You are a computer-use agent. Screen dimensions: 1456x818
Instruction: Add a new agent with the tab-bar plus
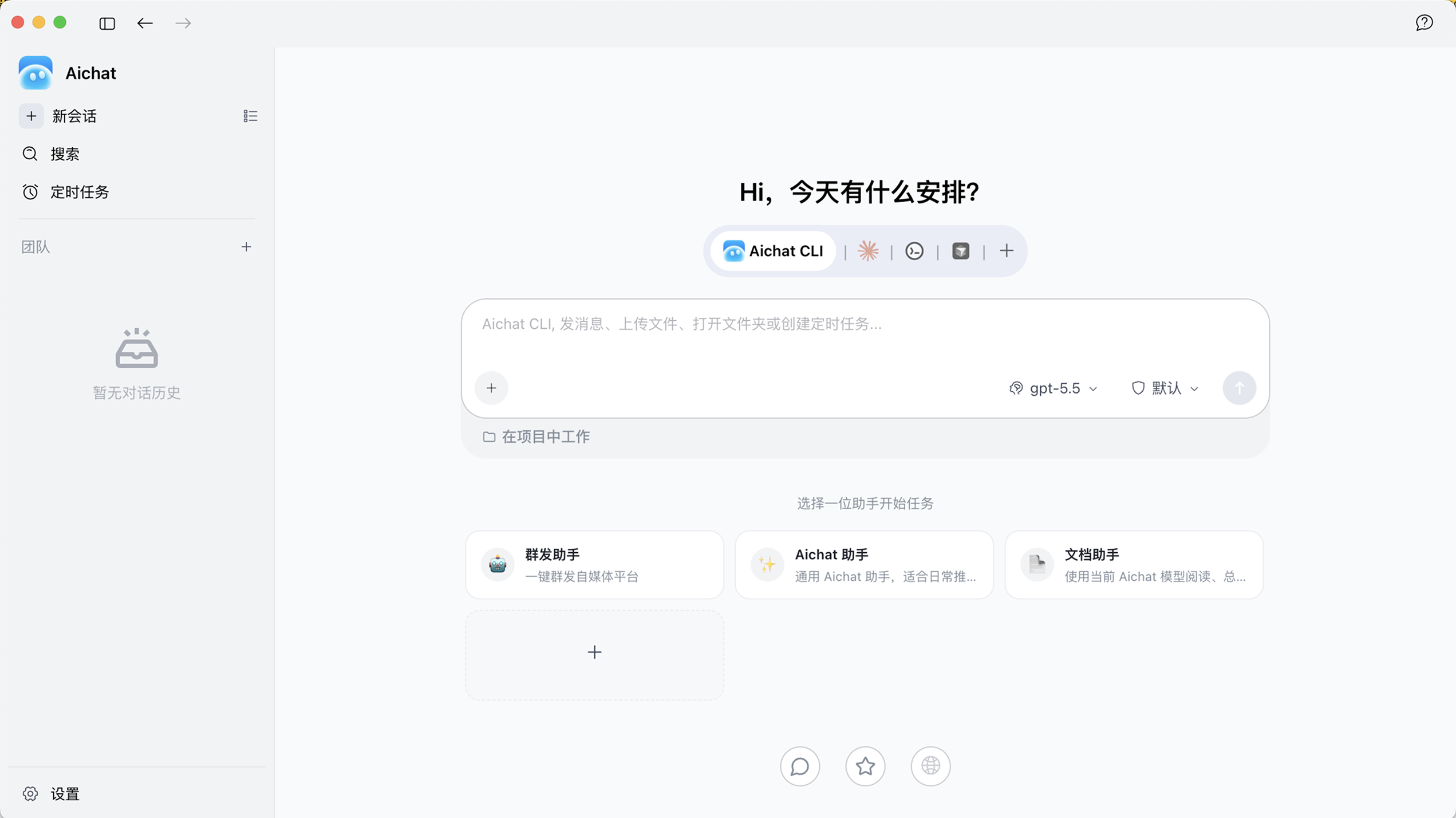(1007, 251)
